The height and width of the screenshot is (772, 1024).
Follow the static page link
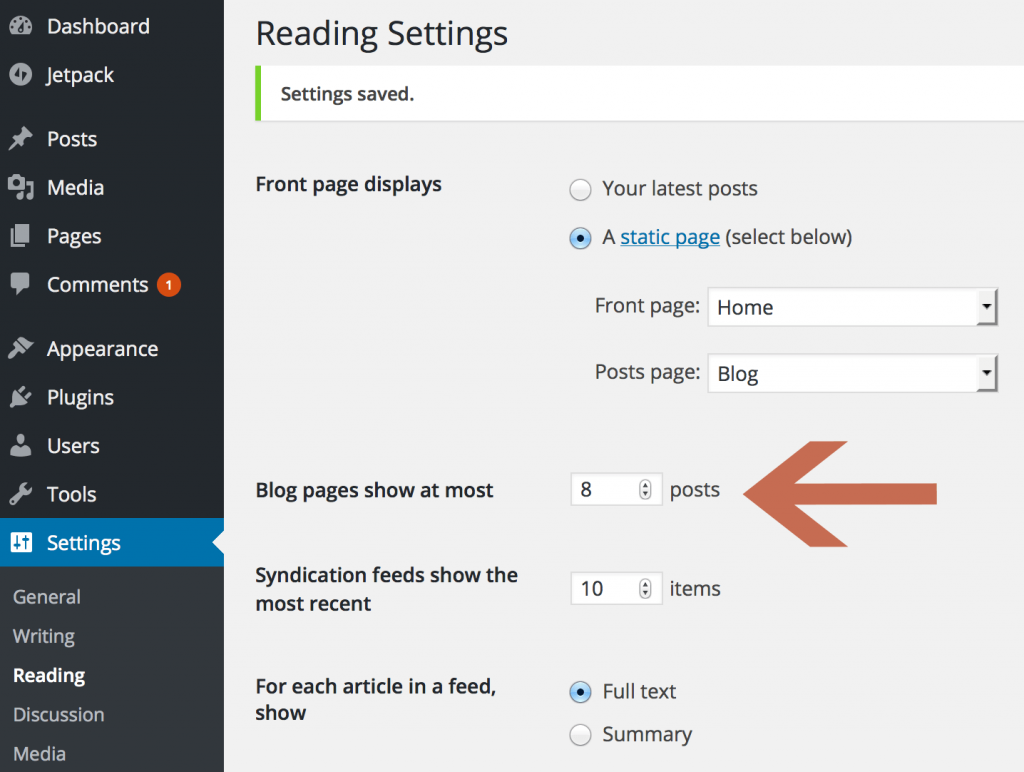669,237
